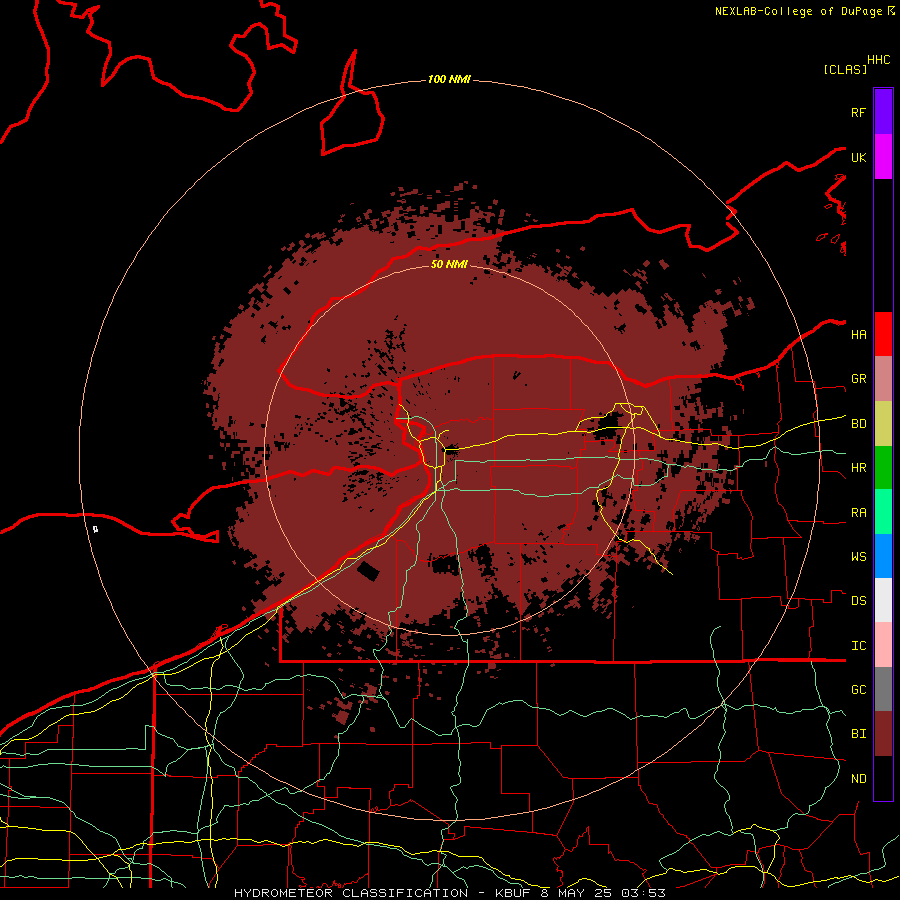The height and width of the screenshot is (900, 900).
Task: Click the black rectangular gap in radar echo
Action: click(368, 571)
